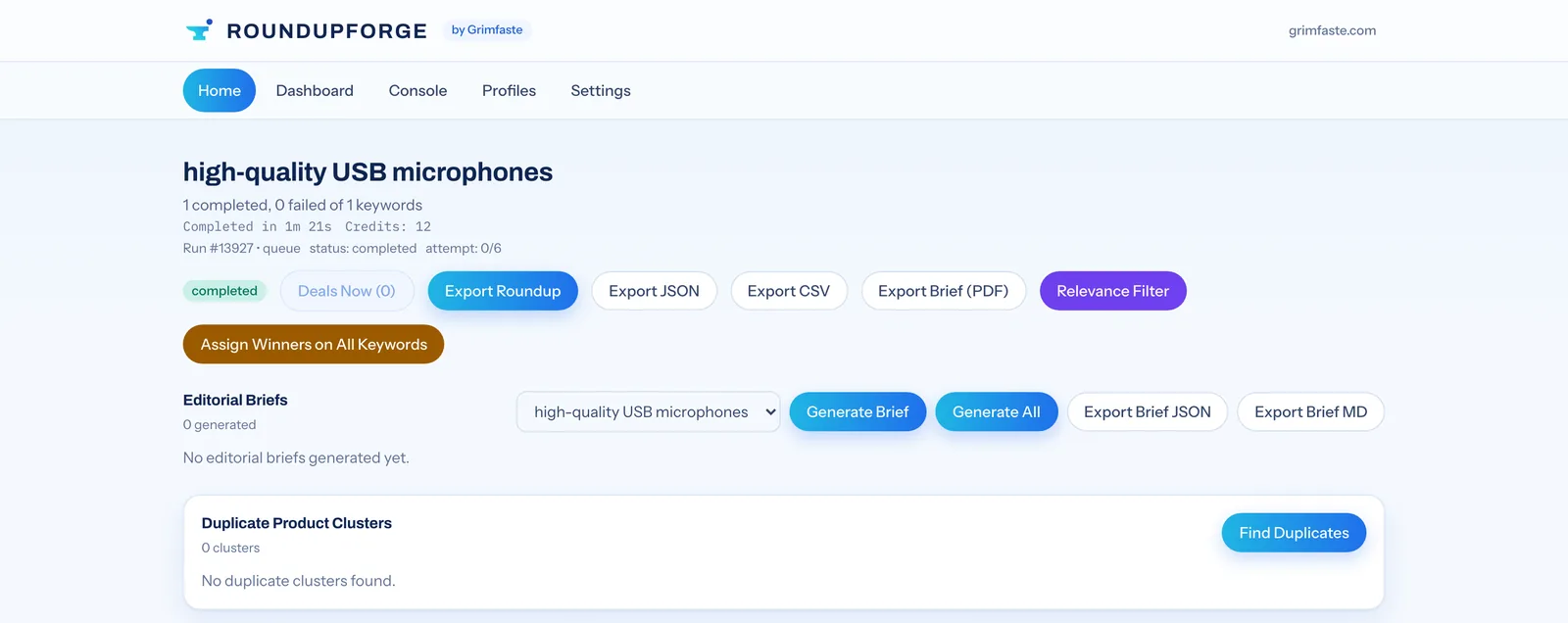
Task: Click the Deals Now (0) button
Action: pos(347,291)
